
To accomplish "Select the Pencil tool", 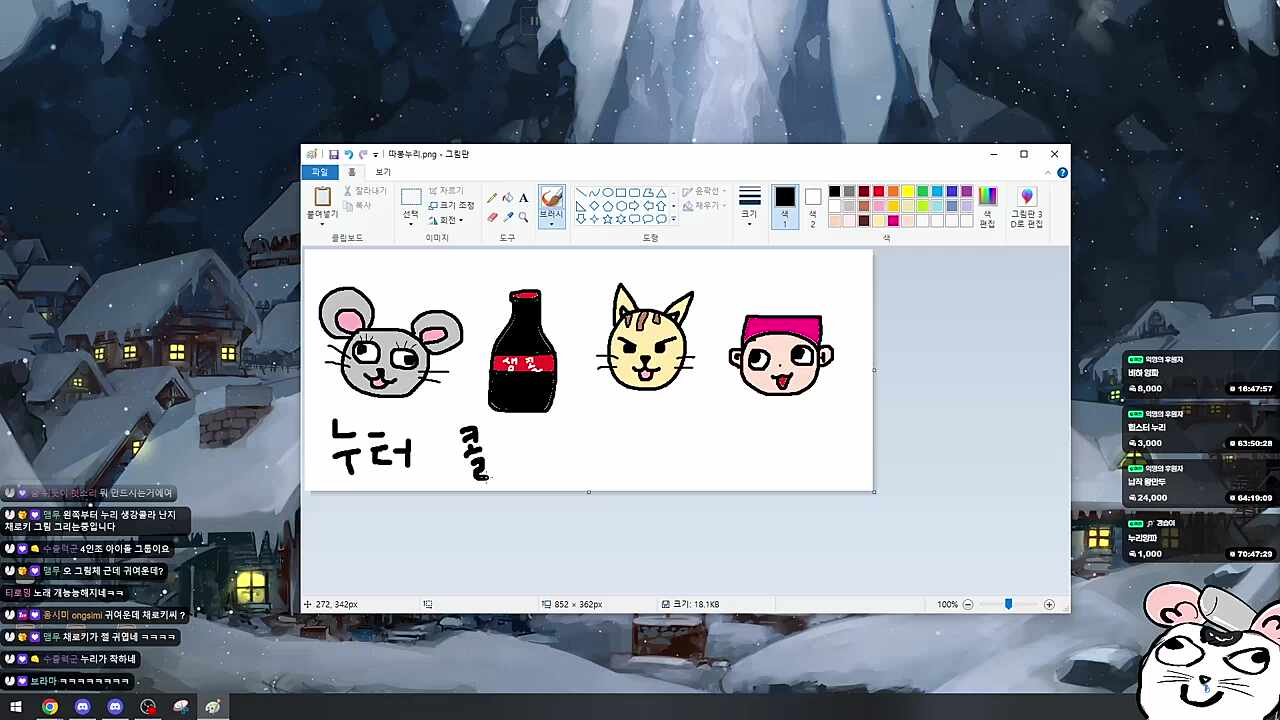I will [492, 198].
